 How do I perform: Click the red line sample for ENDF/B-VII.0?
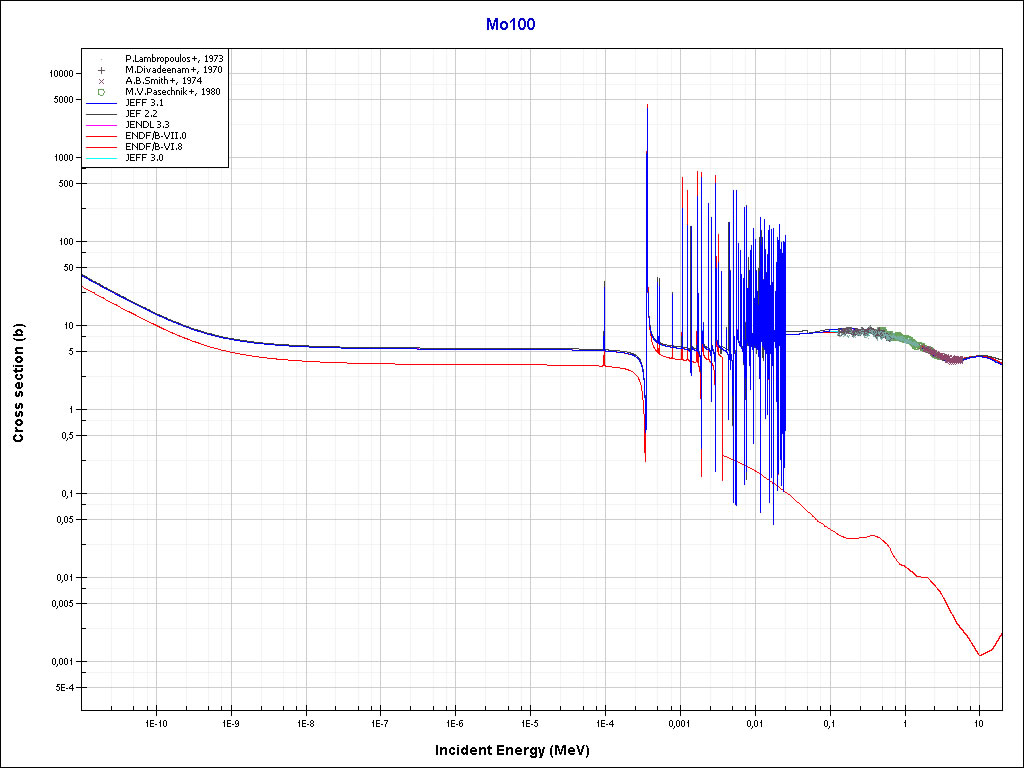point(101,136)
